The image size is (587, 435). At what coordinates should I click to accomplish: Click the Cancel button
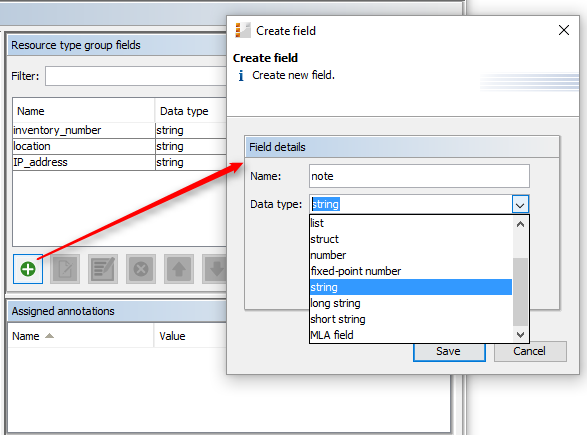(530, 352)
